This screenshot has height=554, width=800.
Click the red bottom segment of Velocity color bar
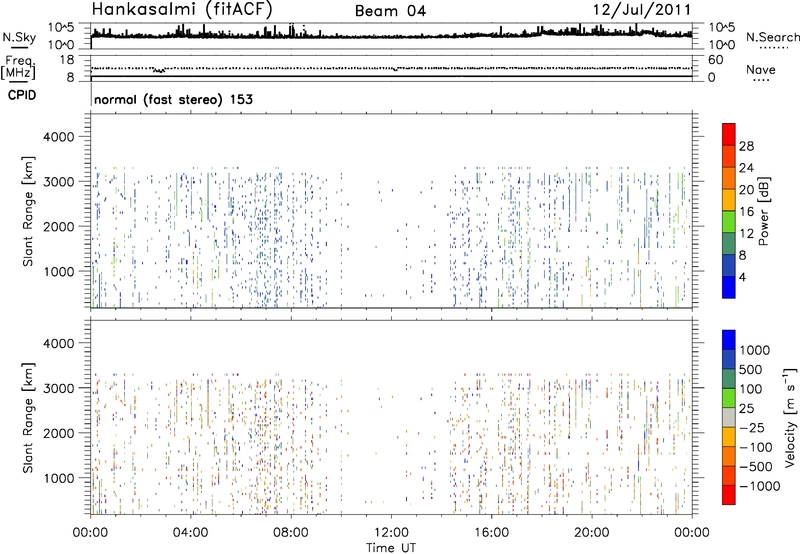tap(729, 495)
